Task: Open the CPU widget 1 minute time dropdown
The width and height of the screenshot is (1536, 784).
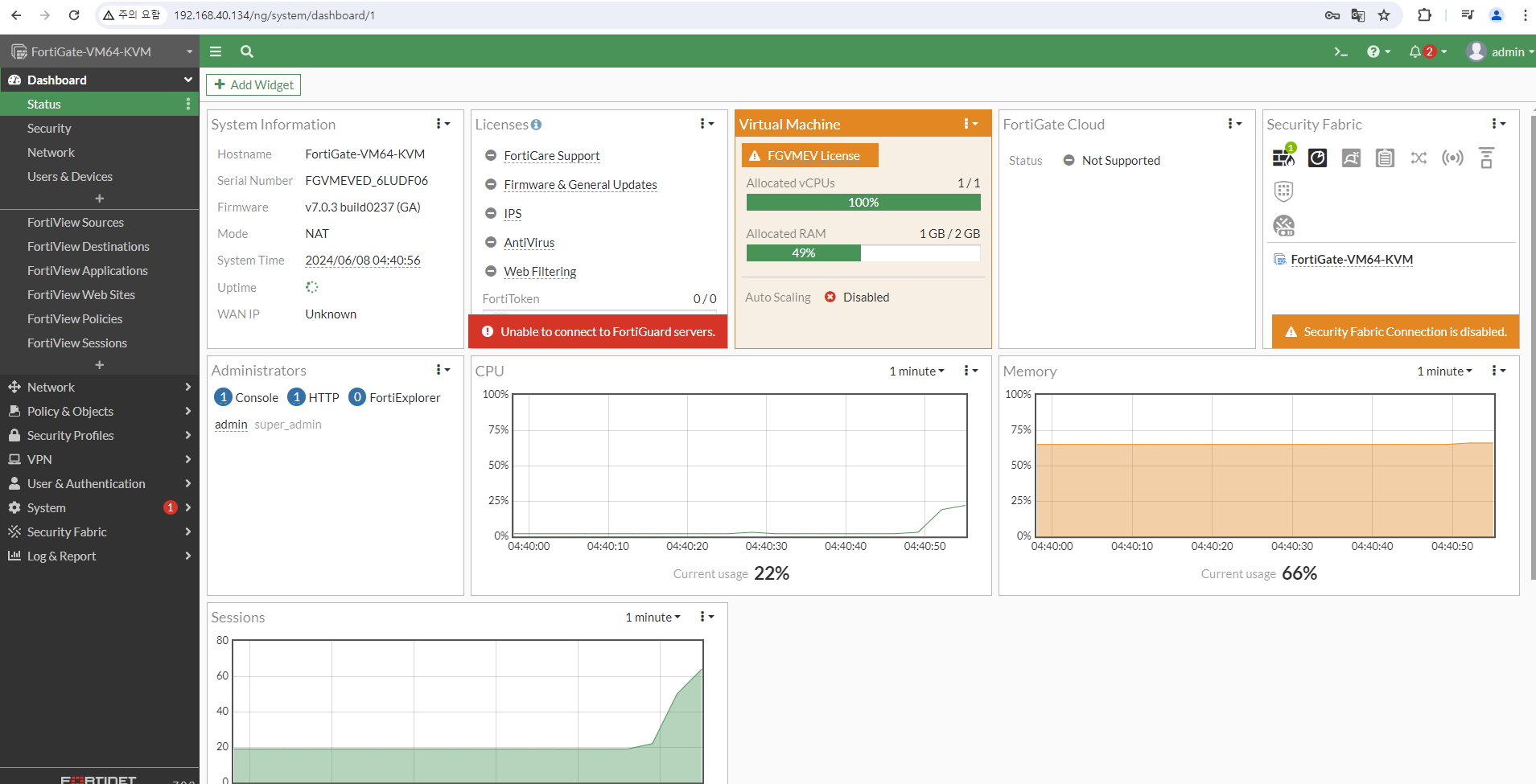Action: 916,371
